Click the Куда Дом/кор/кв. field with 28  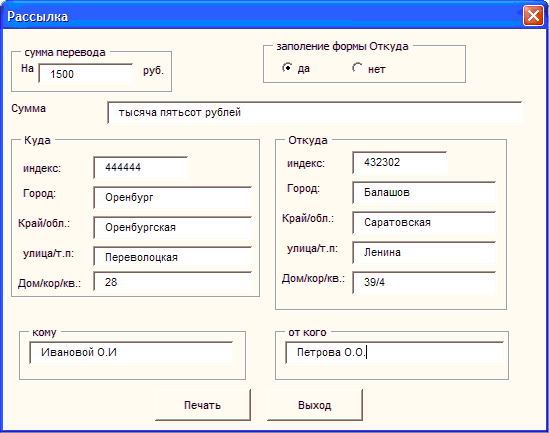tap(173, 282)
